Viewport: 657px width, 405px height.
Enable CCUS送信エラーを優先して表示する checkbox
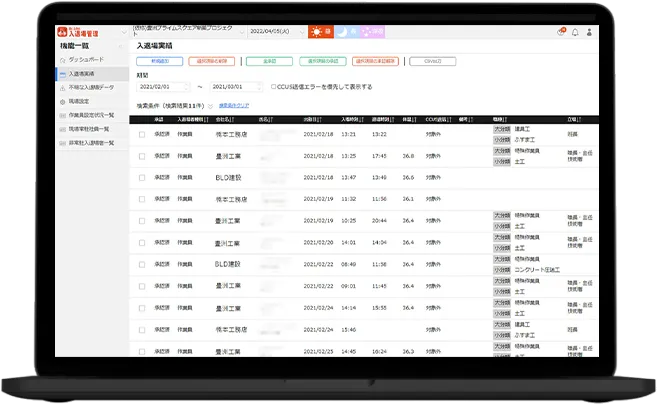click(275, 87)
